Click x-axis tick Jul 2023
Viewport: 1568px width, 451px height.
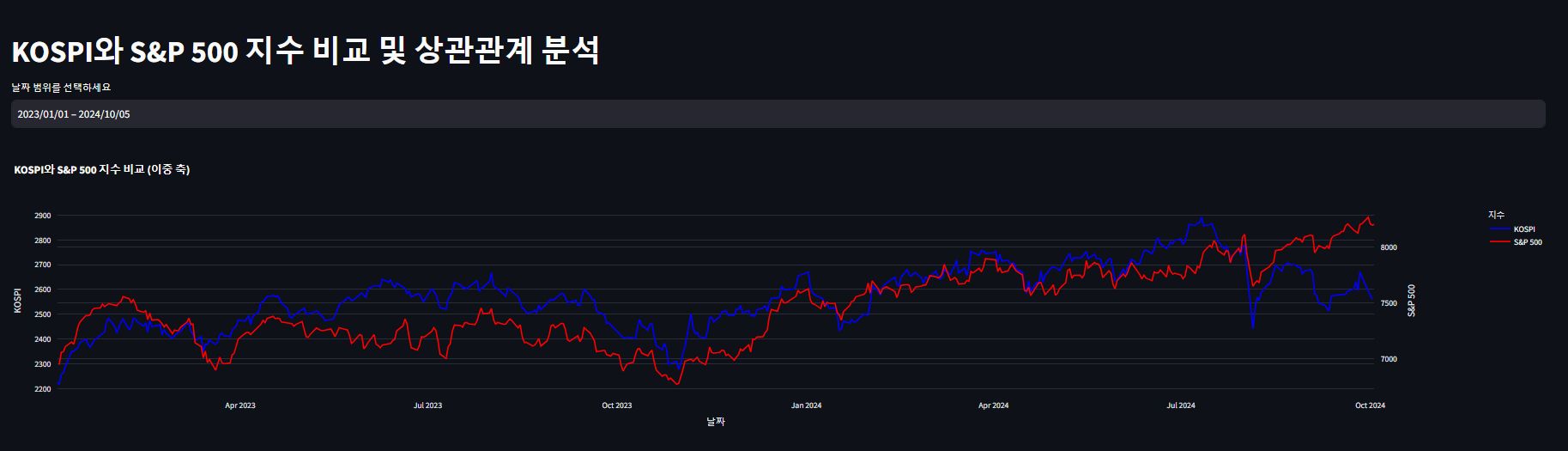(x=428, y=405)
